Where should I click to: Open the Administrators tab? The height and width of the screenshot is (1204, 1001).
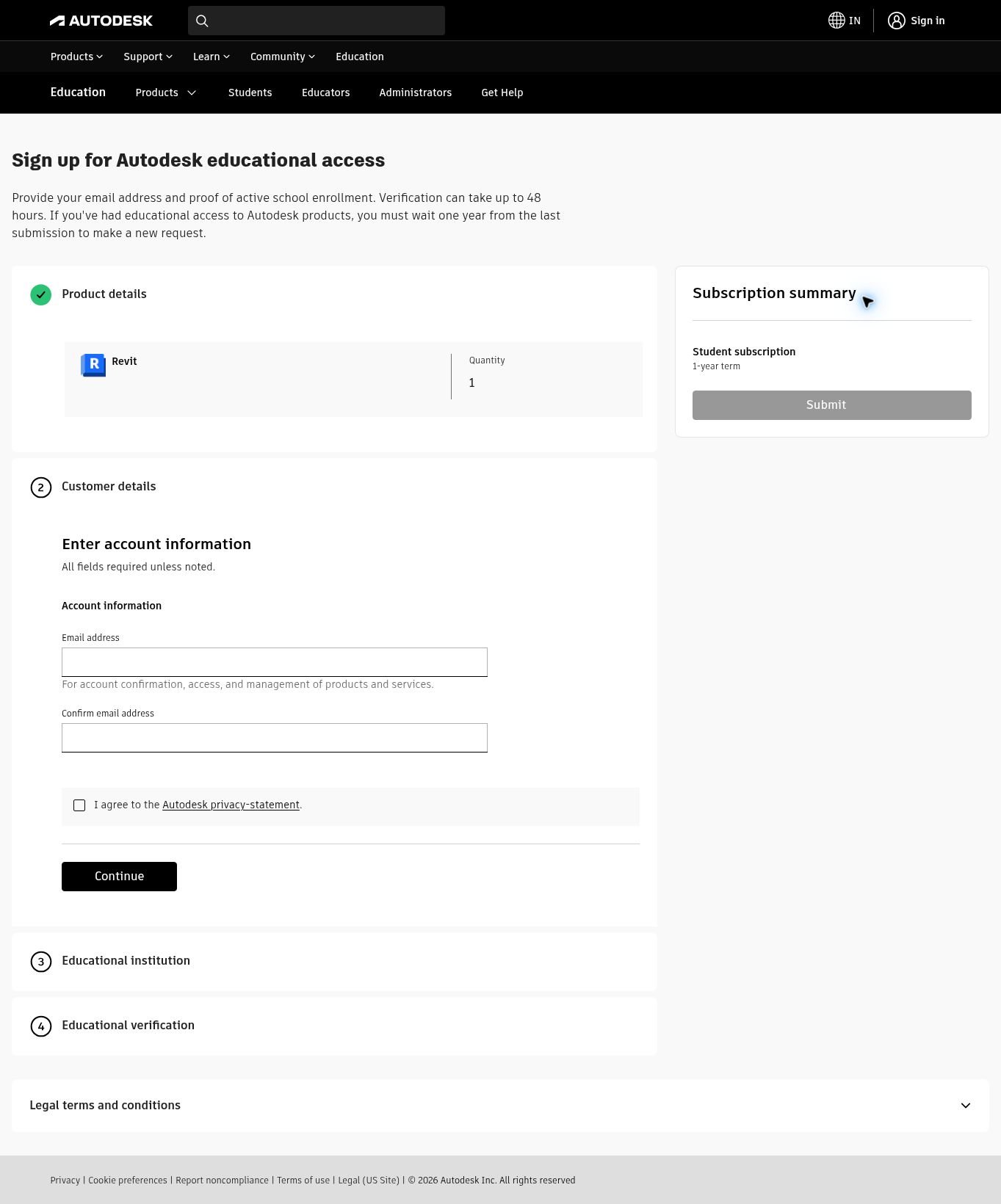click(x=415, y=93)
